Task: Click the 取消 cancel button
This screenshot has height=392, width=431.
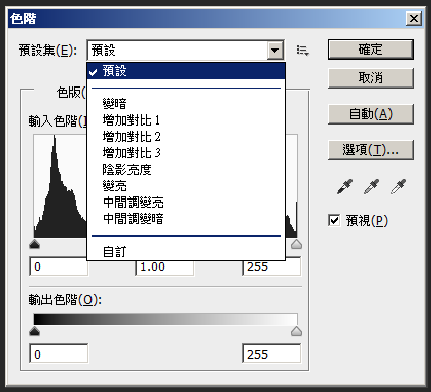Action: (371, 78)
